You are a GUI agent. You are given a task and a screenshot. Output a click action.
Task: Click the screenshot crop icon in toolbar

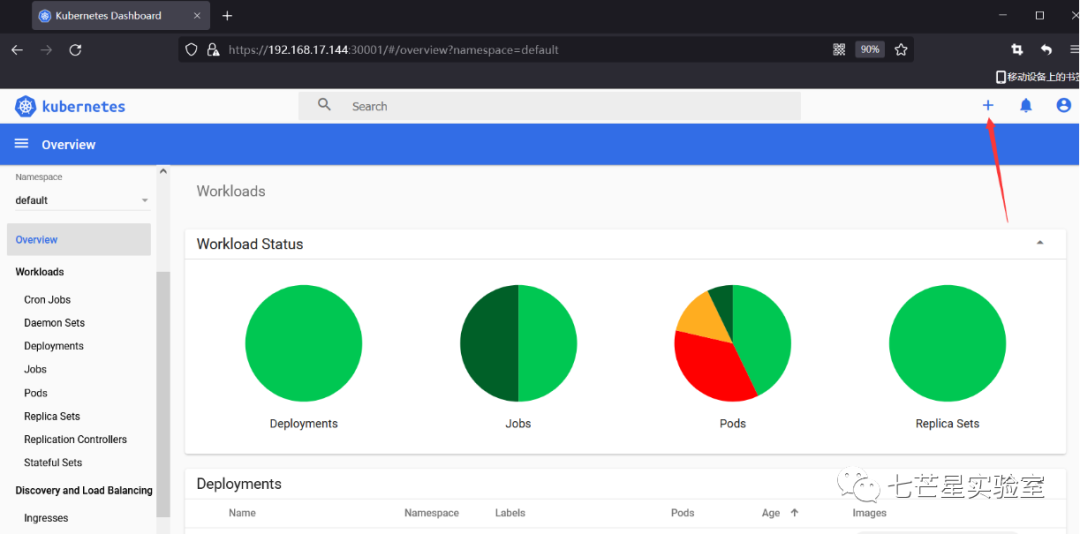click(x=1017, y=50)
